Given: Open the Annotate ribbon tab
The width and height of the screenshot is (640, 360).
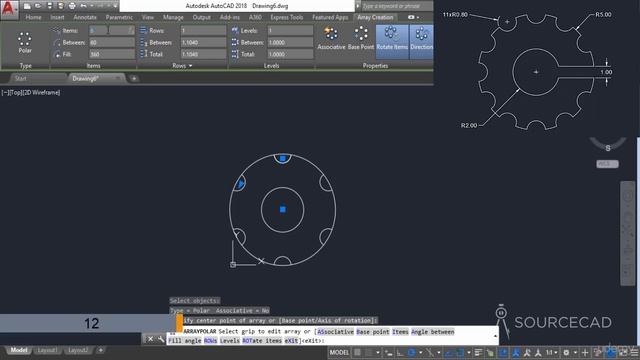Looking at the screenshot, I should [x=85, y=17].
